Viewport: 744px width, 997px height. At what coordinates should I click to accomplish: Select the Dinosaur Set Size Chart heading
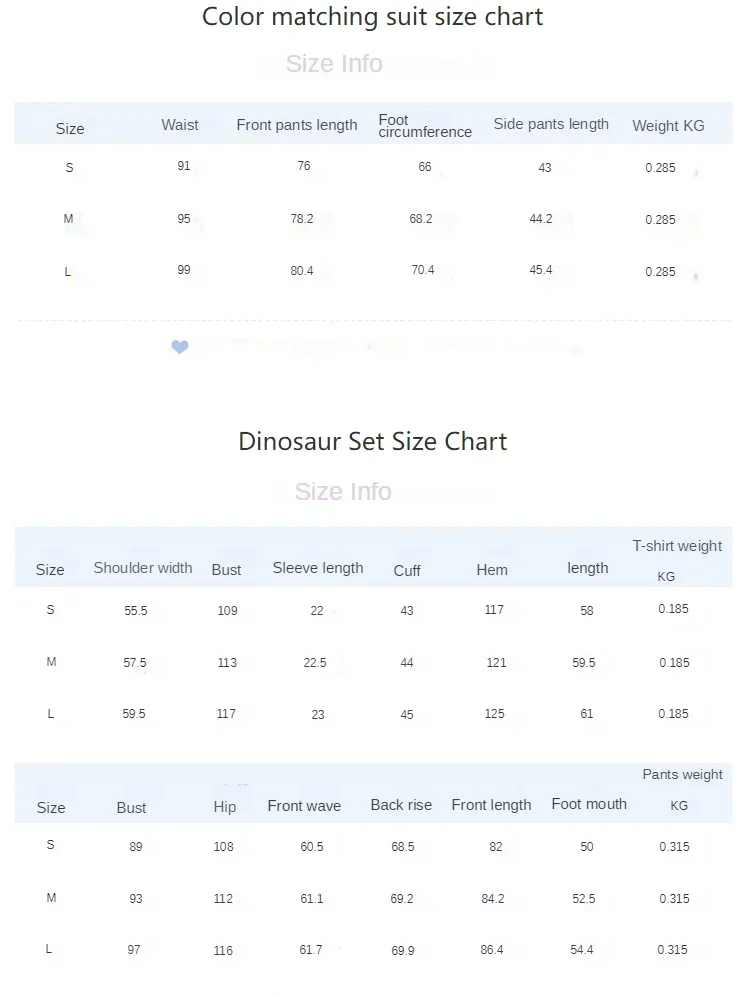coord(373,441)
